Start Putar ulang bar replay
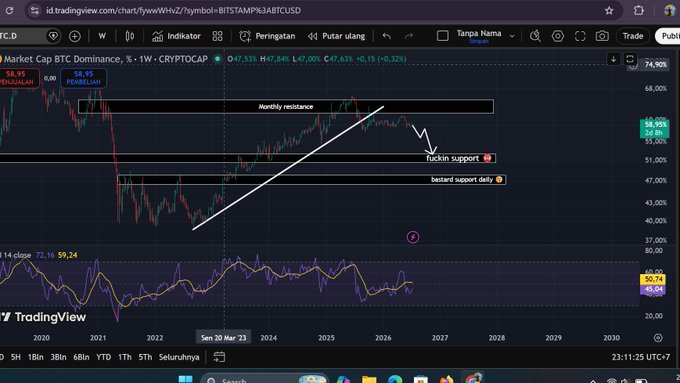680x383 pixels. point(337,36)
